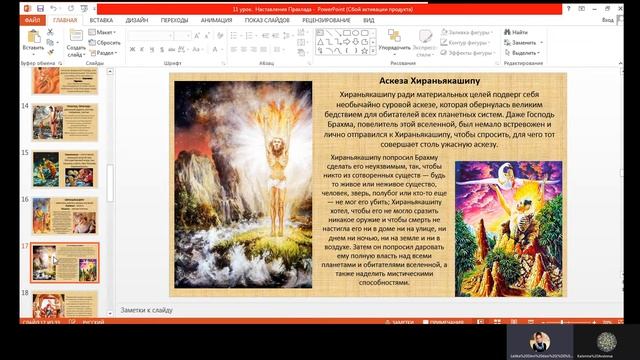Screen dimensions: 640x360
Task: Click the Copy icon in clipboard group
Action: (x=50, y=42)
